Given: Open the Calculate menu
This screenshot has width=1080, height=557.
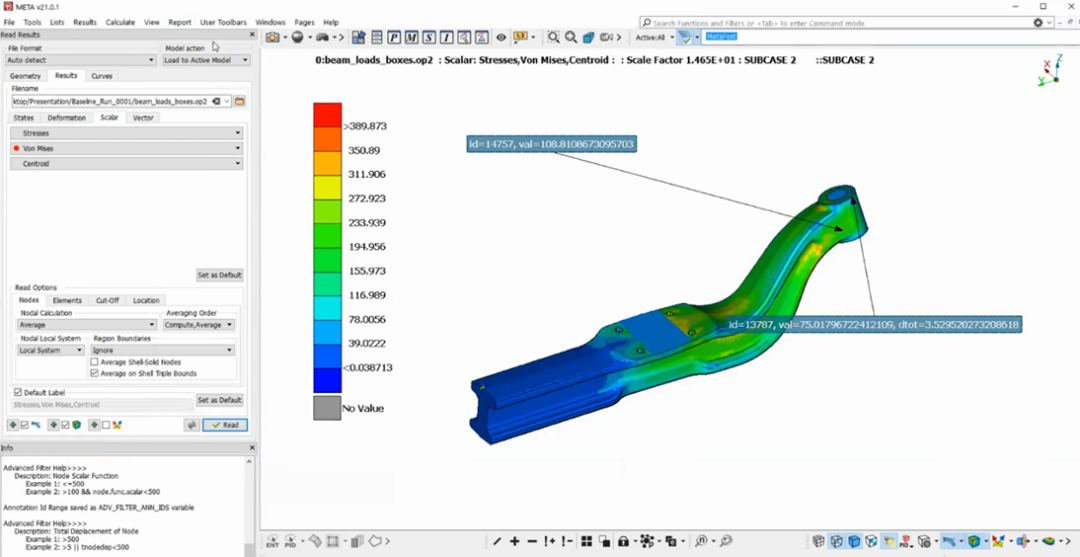Looking at the screenshot, I should coord(121,22).
